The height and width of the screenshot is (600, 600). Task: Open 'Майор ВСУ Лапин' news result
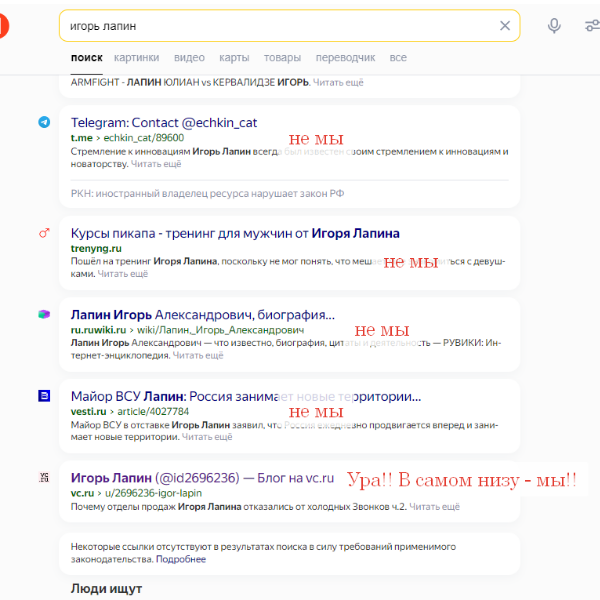point(246,396)
